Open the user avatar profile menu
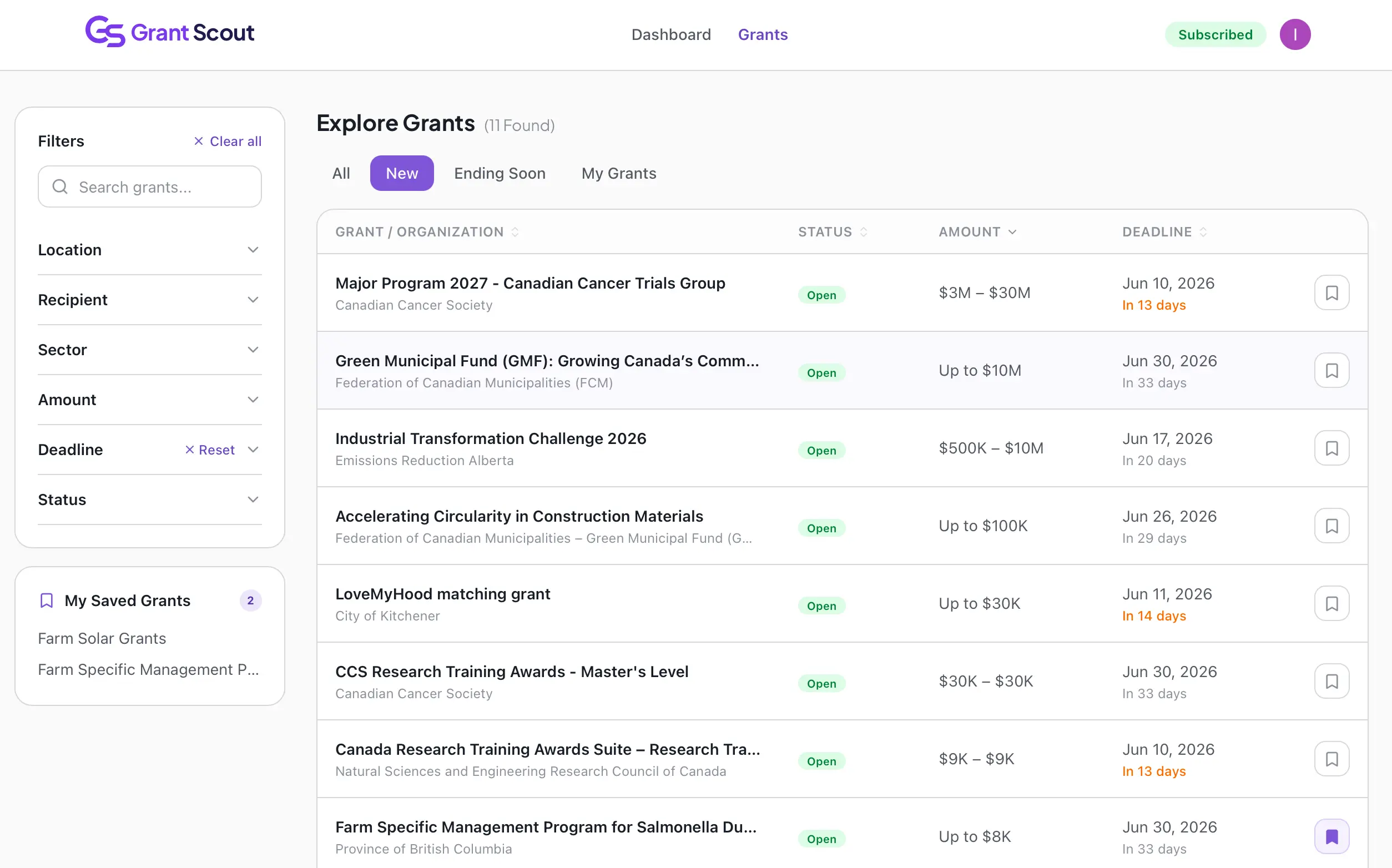The width and height of the screenshot is (1392, 868). [x=1294, y=34]
